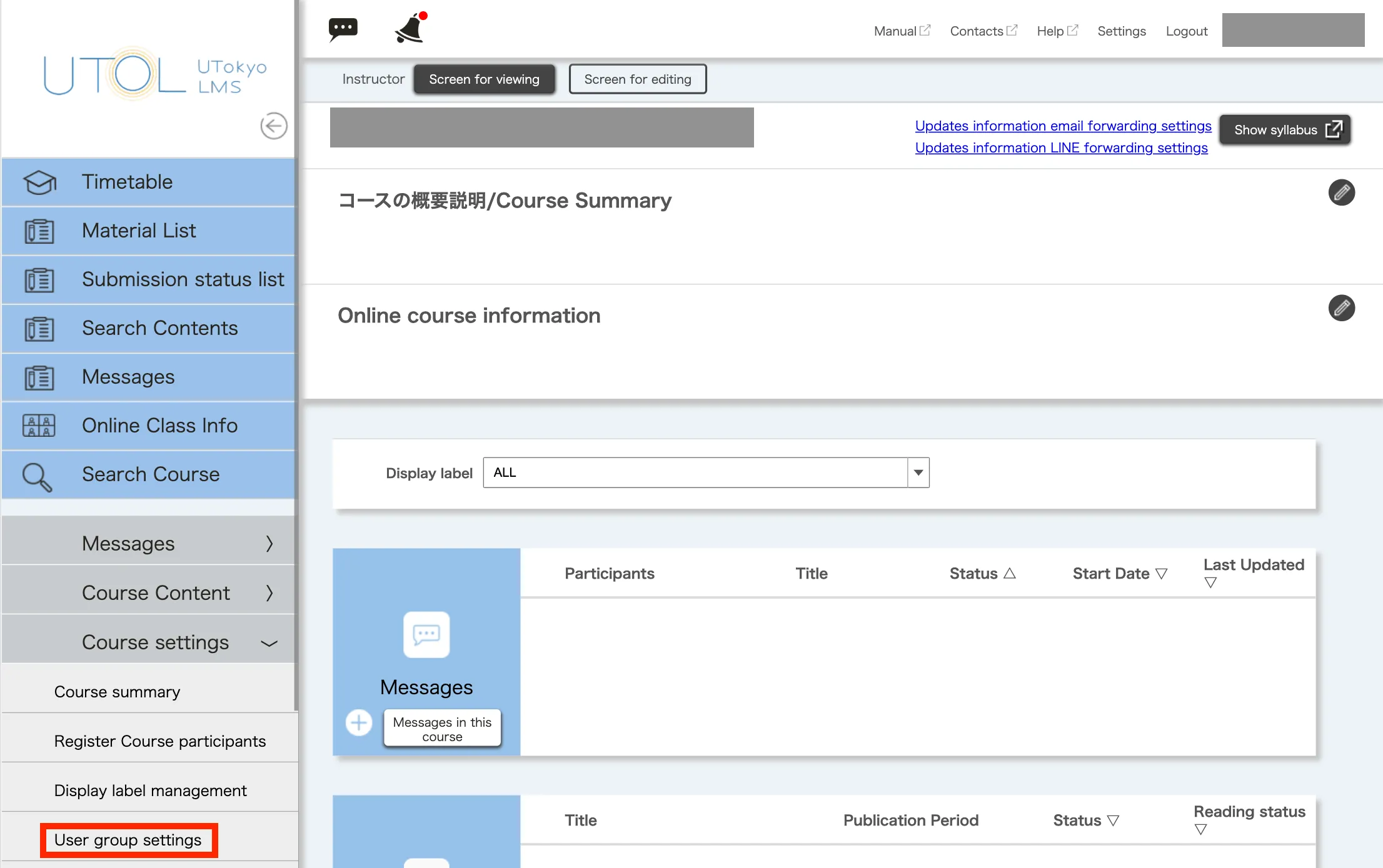Screen dimensions: 1383x868
Task: Sort the table by Status column
Action: (982, 574)
